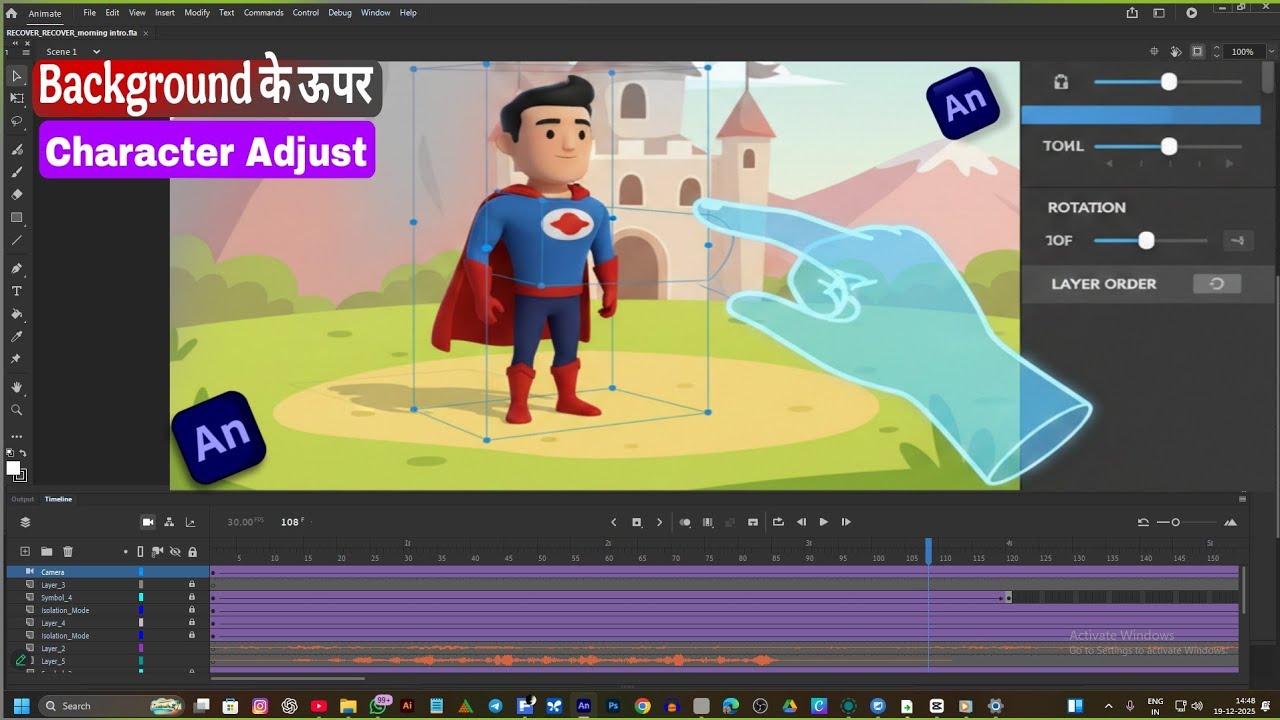Show the parenting view in timeline
This screenshot has height=720, width=1280.
[169, 522]
